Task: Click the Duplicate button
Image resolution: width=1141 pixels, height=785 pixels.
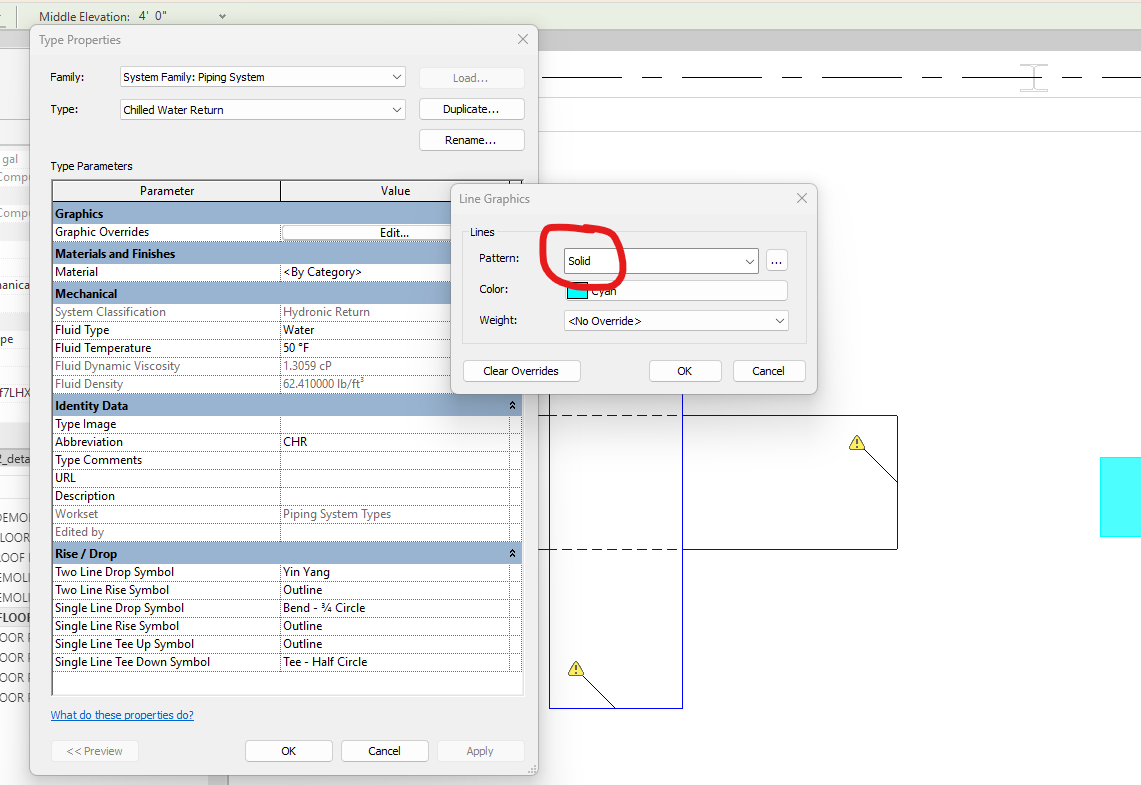Action: point(471,108)
